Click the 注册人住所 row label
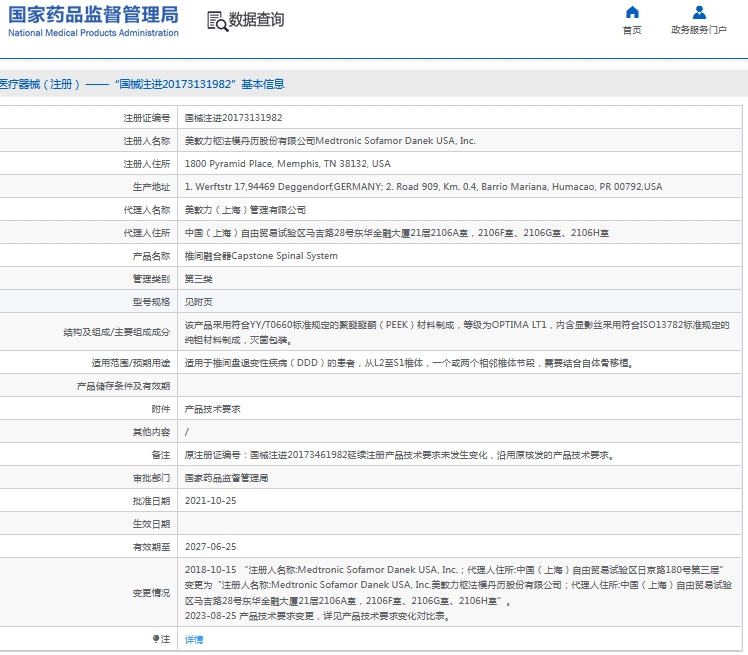Screen dimensions: 748x655 point(146,164)
